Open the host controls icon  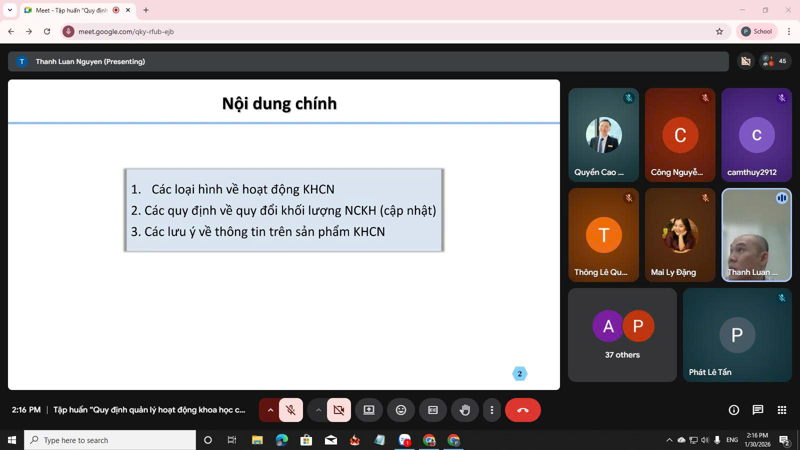coord(781,410)
